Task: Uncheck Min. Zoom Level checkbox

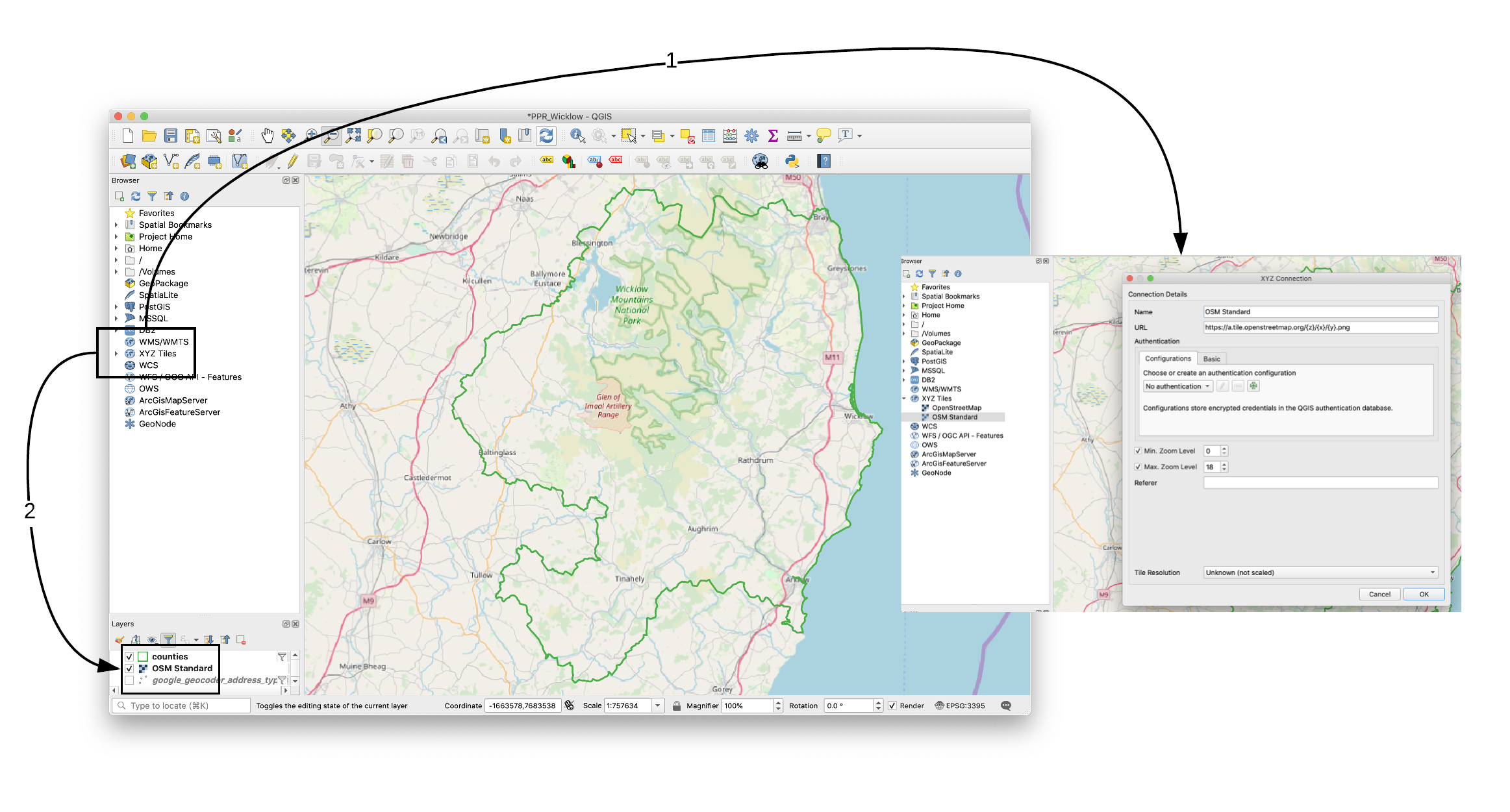Action: pos(1138,450)
